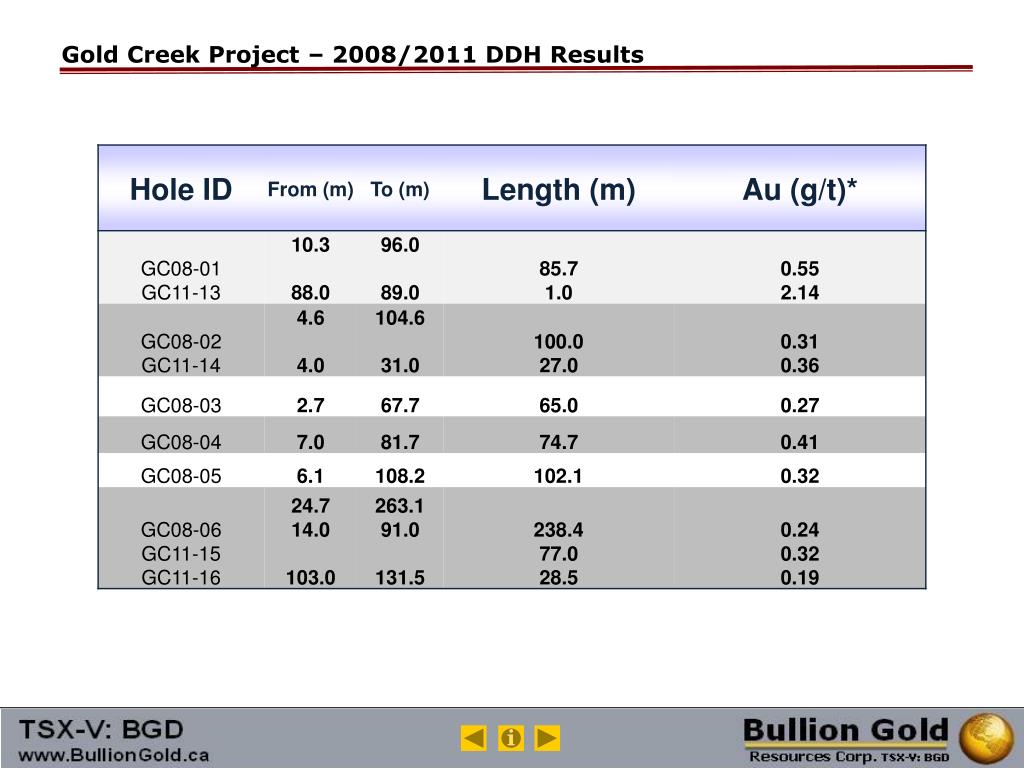Viewport: 1024px width, 768px height.
Task: Click the To value 67.7
Action: (400, 406)
